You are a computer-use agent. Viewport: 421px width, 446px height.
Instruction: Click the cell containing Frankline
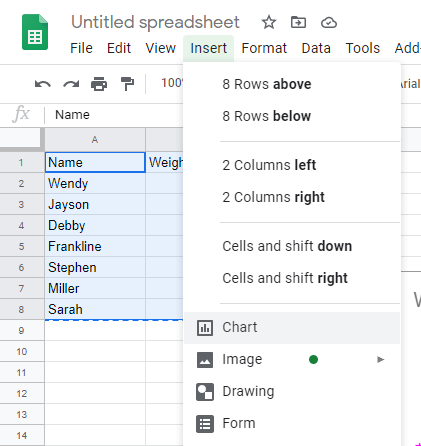(95, 246)
